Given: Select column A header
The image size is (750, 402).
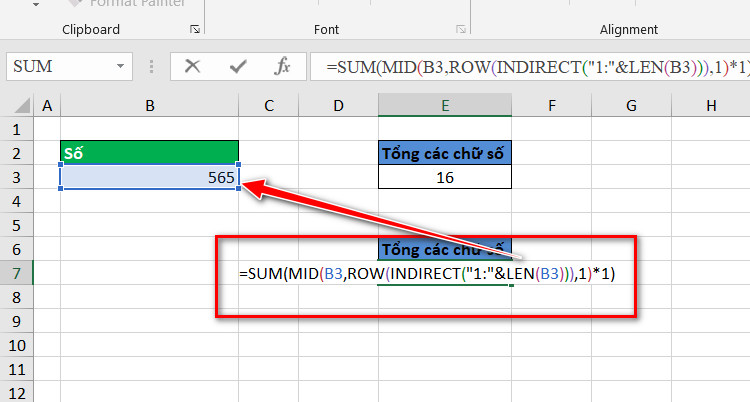Looking at the screenshot, I should 47,106.
